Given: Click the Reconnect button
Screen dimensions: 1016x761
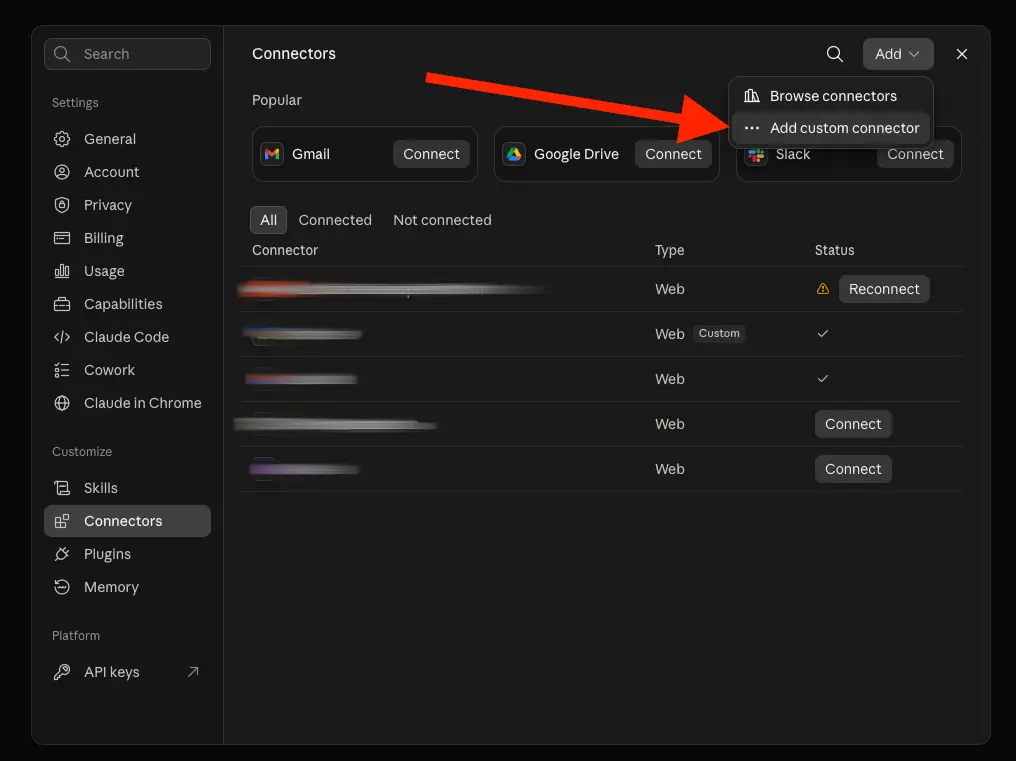Looking at the screenshot, I should pos(884,289).
